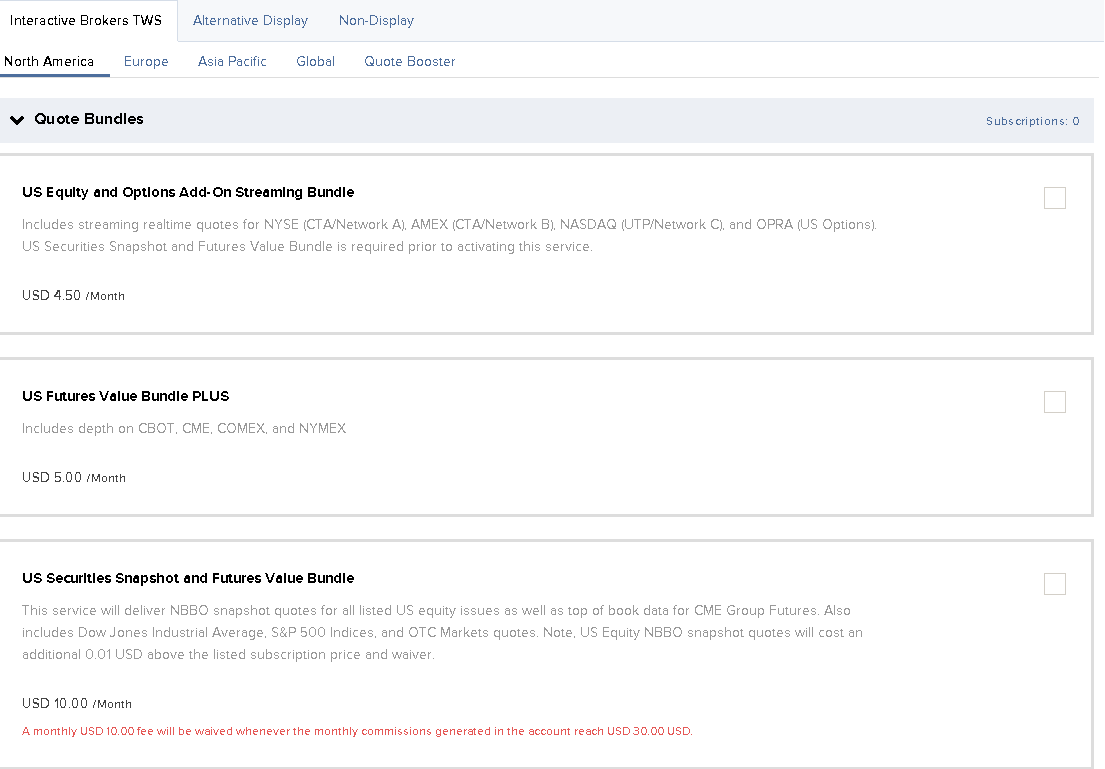Click the Quote Bundles section title
The height and width of the screenshot is (769, 1105).
[x=89, y=119]
